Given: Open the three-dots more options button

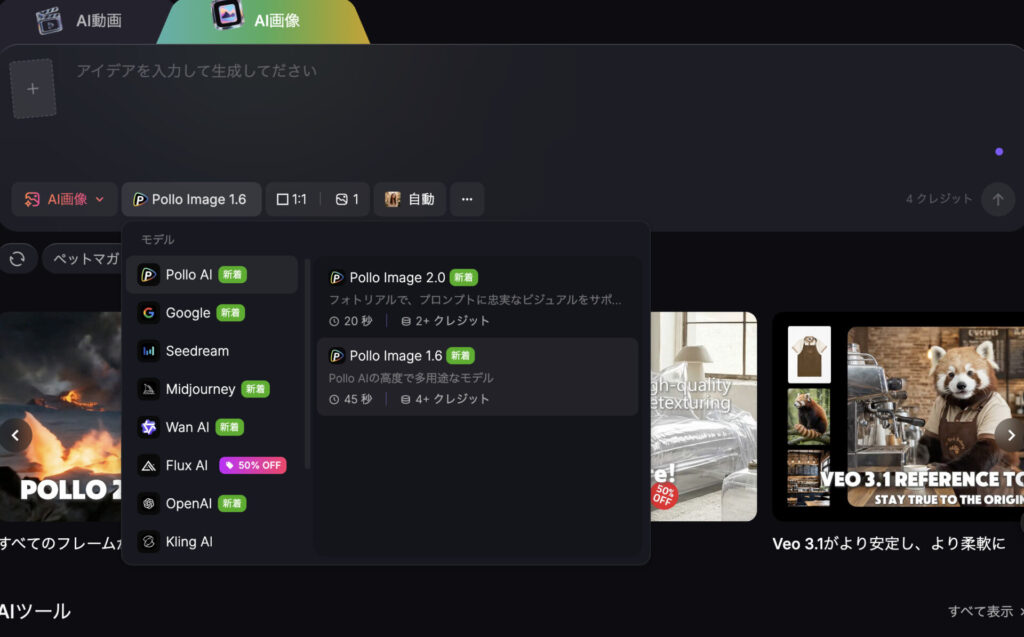Looking at the screenshot, I should tap(467, 199).
